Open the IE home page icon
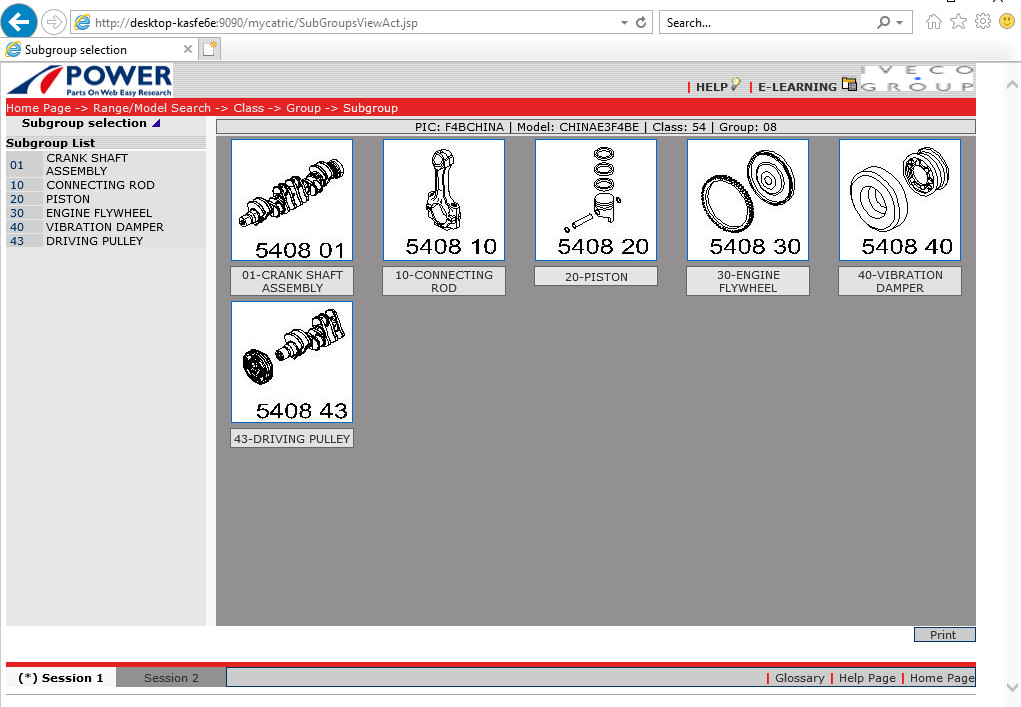The image size is (1021, 707). [934, 22]
